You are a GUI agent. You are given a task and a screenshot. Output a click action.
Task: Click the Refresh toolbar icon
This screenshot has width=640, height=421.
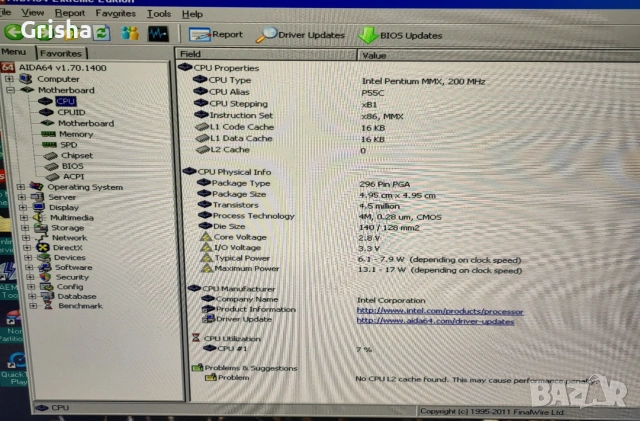(102, 33)
